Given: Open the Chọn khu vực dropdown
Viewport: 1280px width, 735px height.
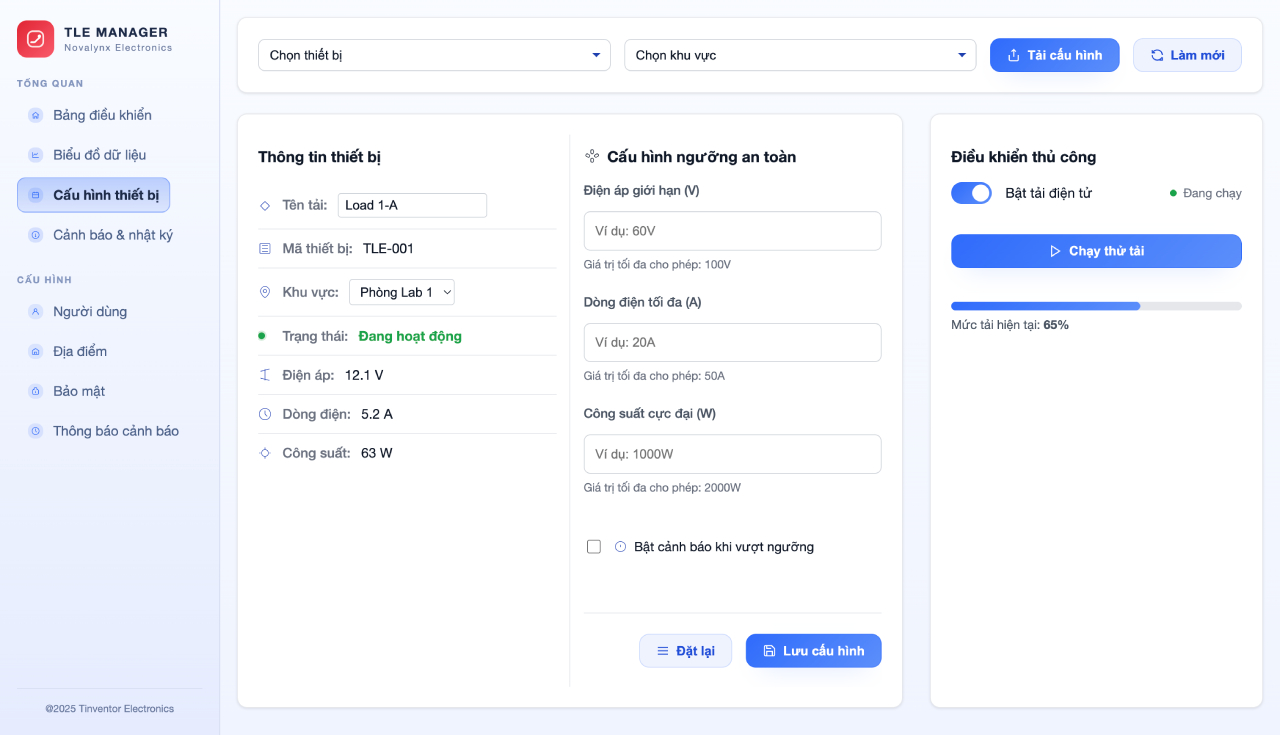Looking at the screenshot, I should point(800,55).
